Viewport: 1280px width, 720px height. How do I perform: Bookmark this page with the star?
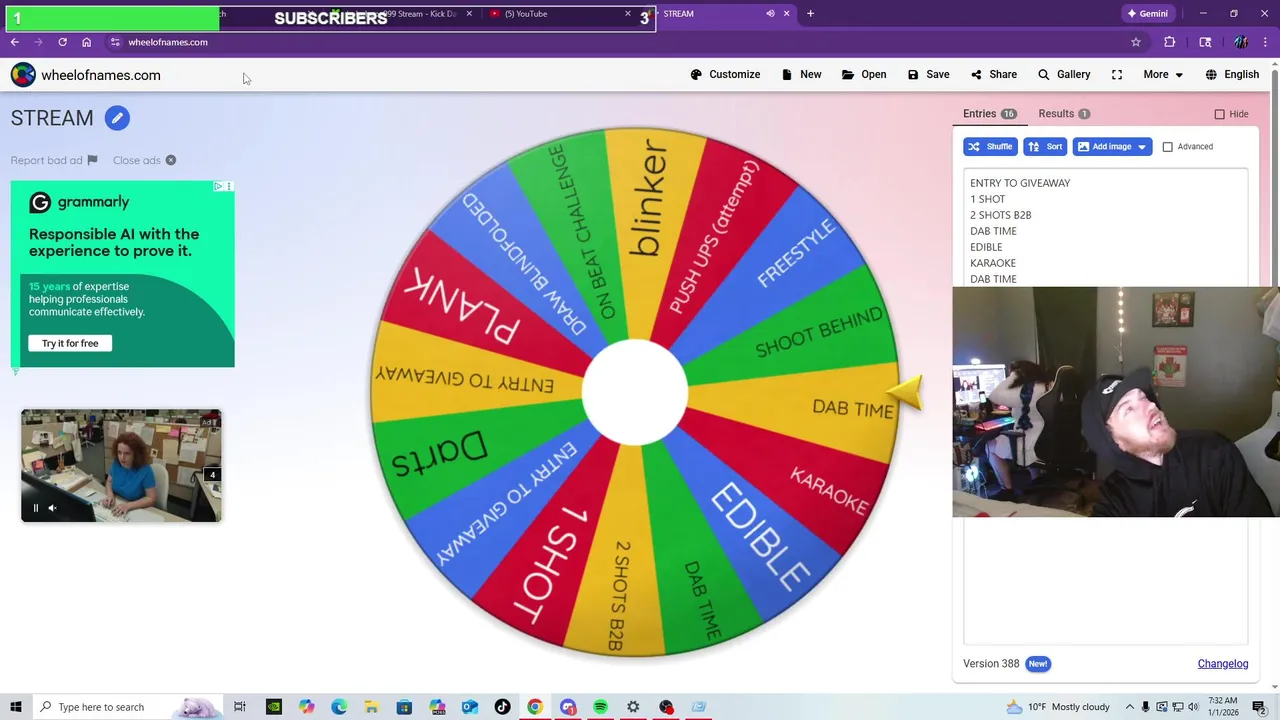pyautogui.click(x=1136, y=42)
